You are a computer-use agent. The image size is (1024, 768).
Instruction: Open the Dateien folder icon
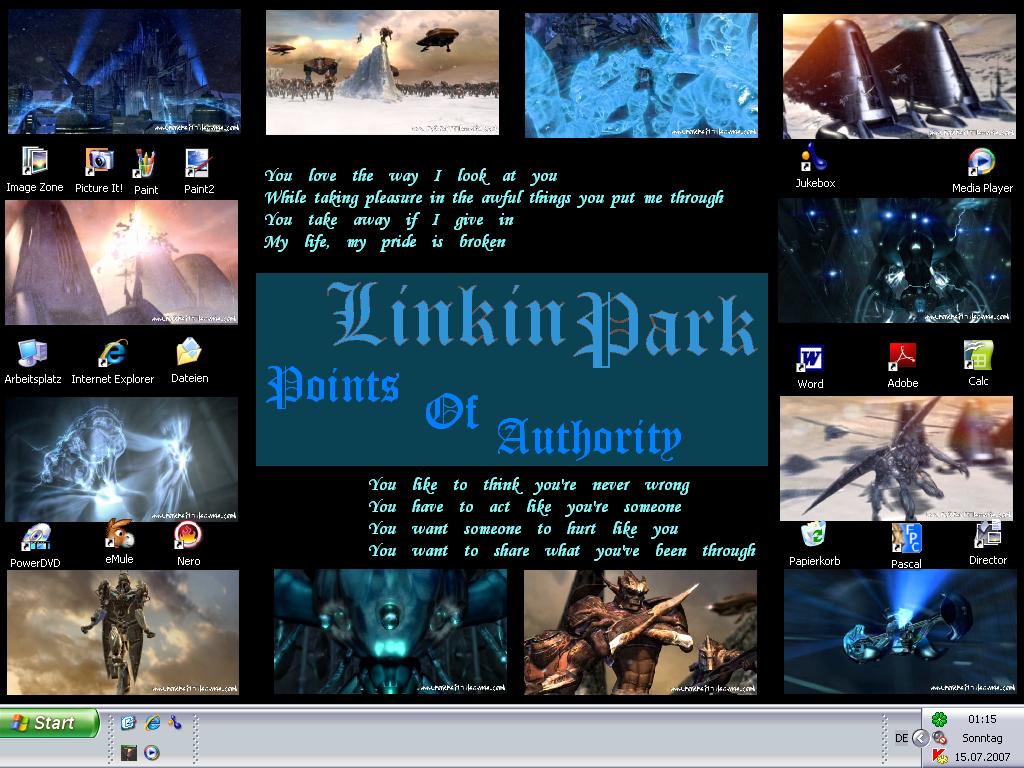pyautogui.click(x=189, y=354)
